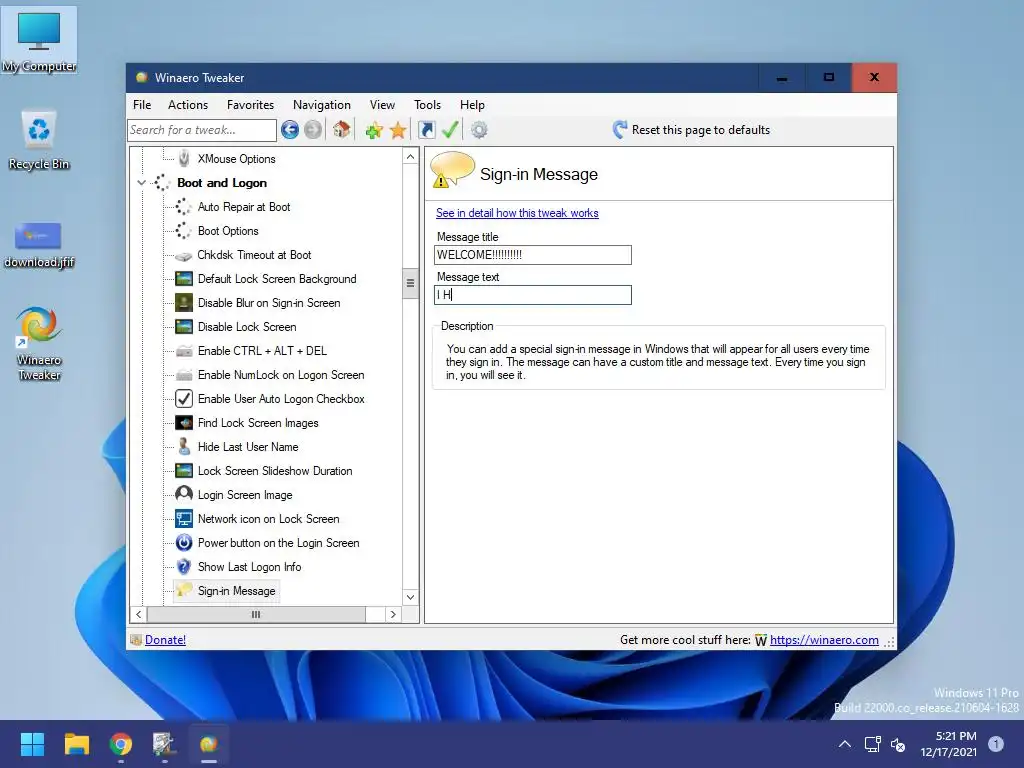Open the https://winaero.com link
1024x768 pixels.
tap(824, 640)
